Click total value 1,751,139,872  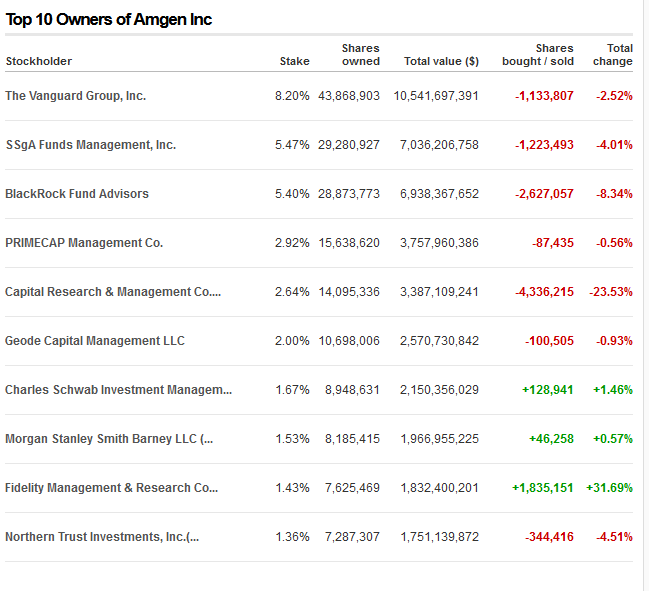[x=440, y=537]
